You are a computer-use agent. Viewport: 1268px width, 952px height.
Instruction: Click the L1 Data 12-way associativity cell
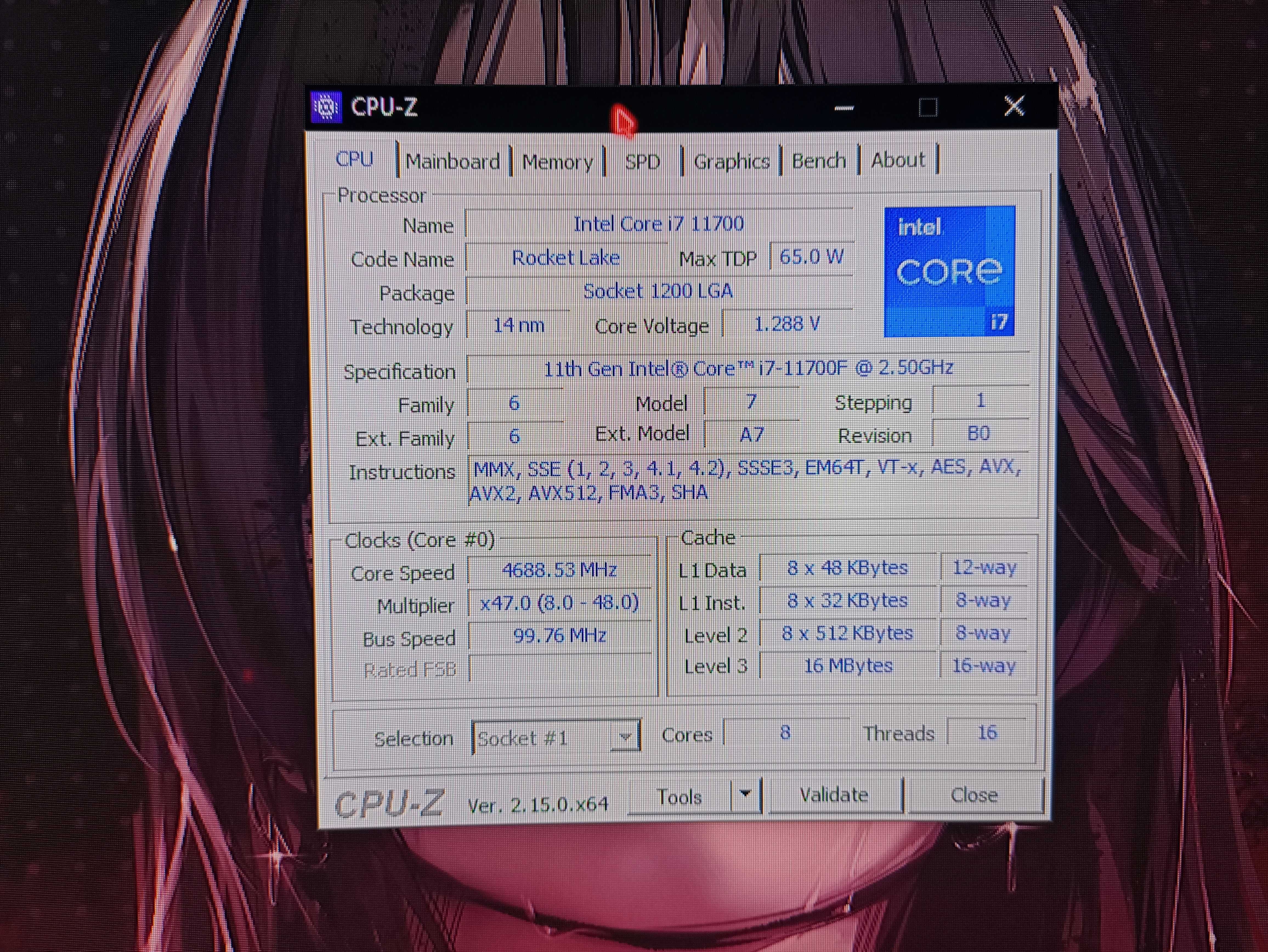pos(984,567)
